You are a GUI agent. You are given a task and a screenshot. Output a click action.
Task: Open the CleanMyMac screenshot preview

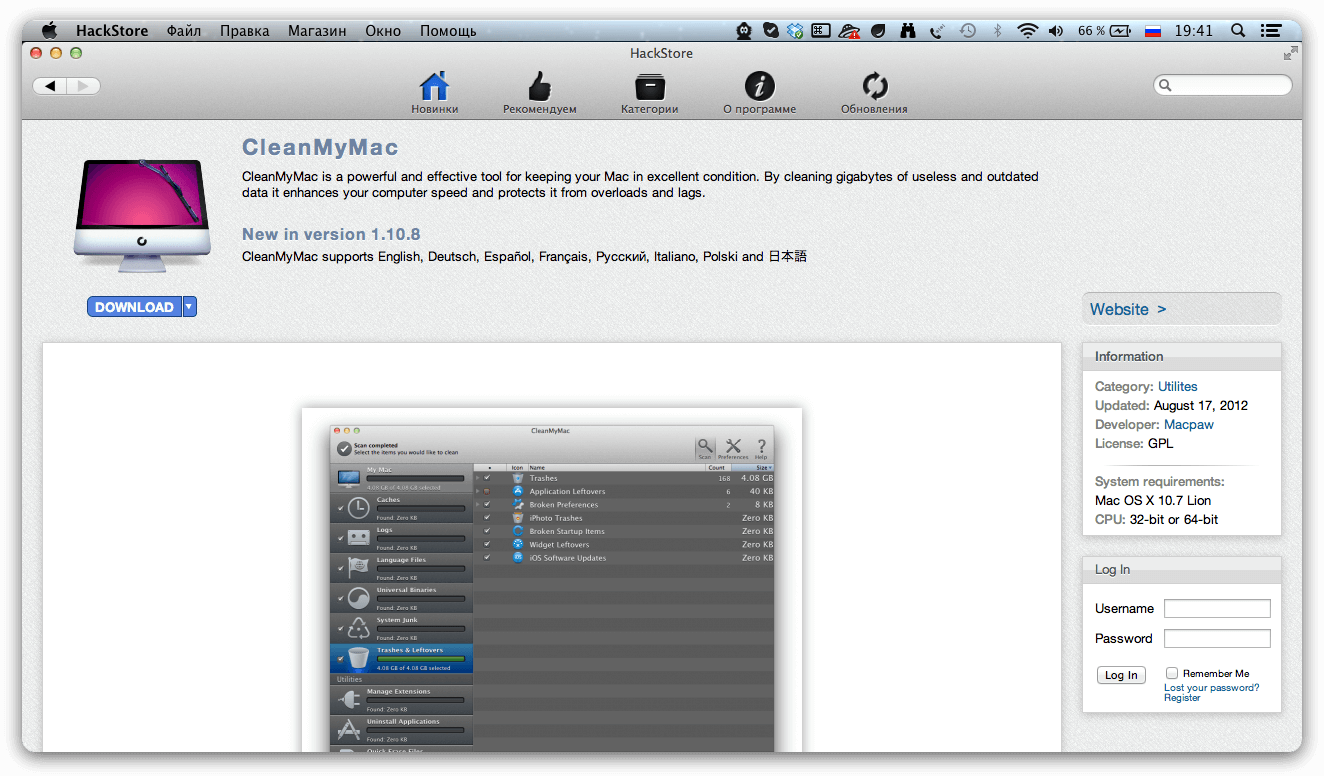[x=552, y=580]
